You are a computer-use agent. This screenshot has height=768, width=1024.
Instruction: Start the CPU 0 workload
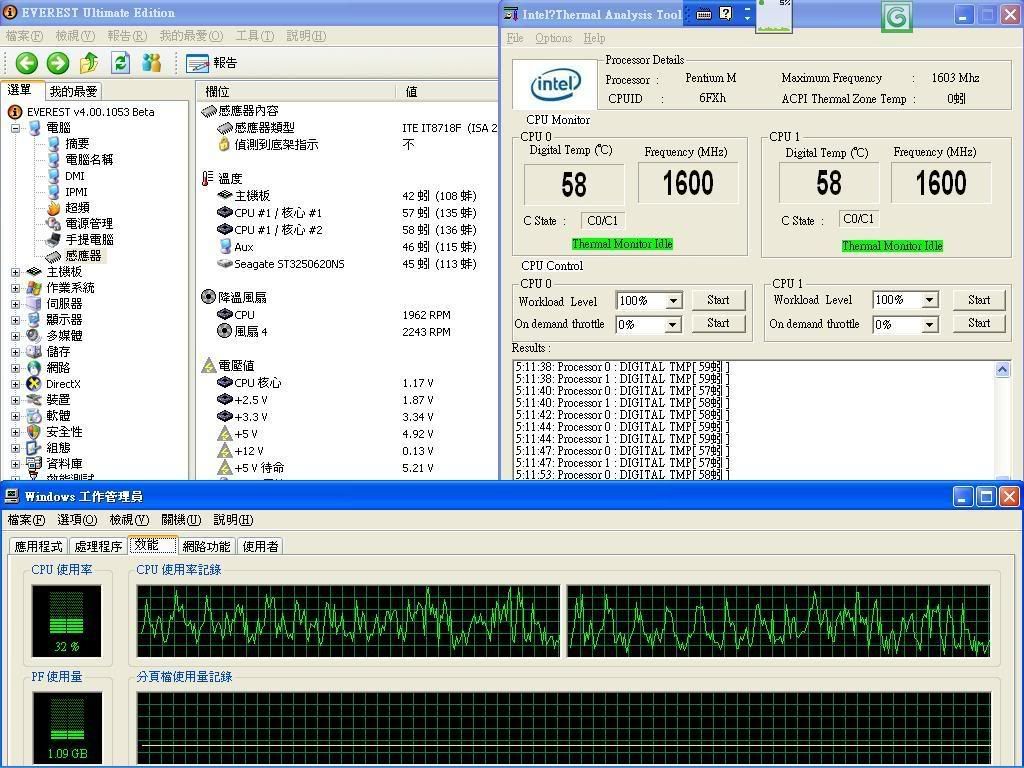click(x=718, y=300)
